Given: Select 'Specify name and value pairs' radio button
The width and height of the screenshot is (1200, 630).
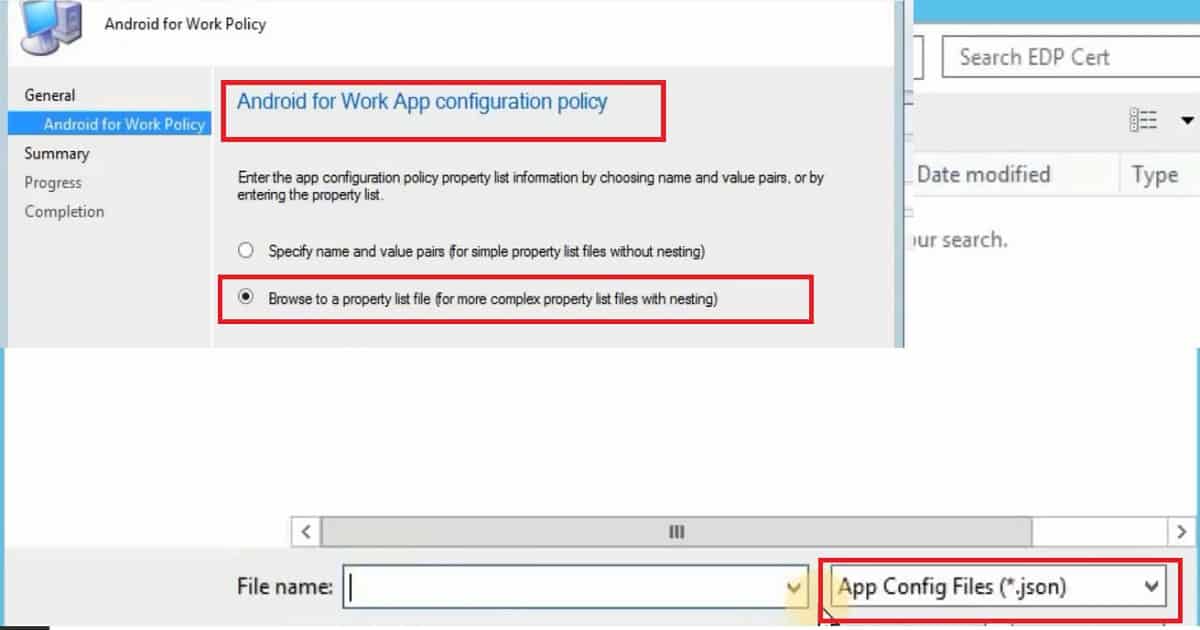Looking at the screenshot, I should (x=246, y=251).
